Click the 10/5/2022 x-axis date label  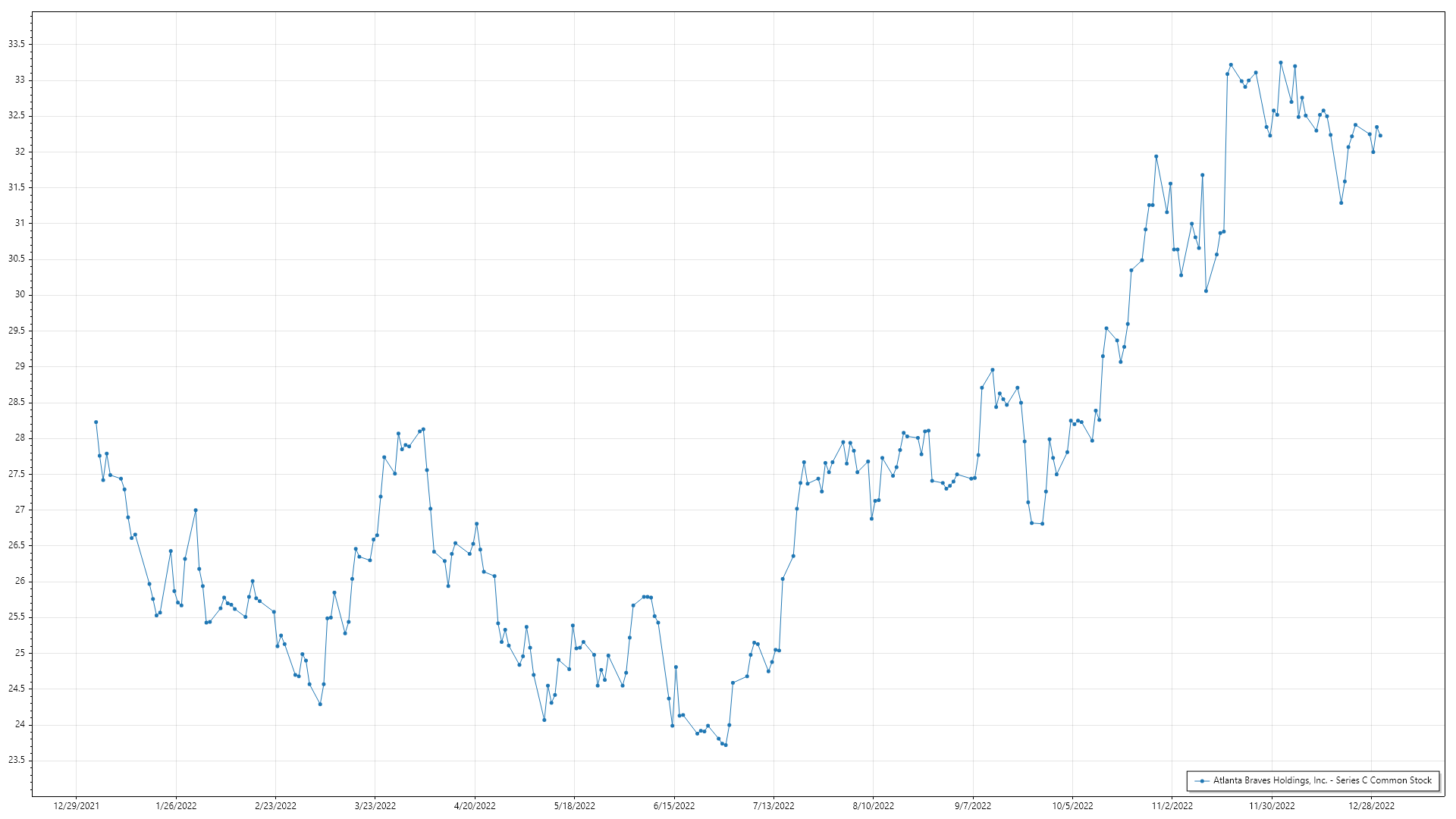point(1072,806)
